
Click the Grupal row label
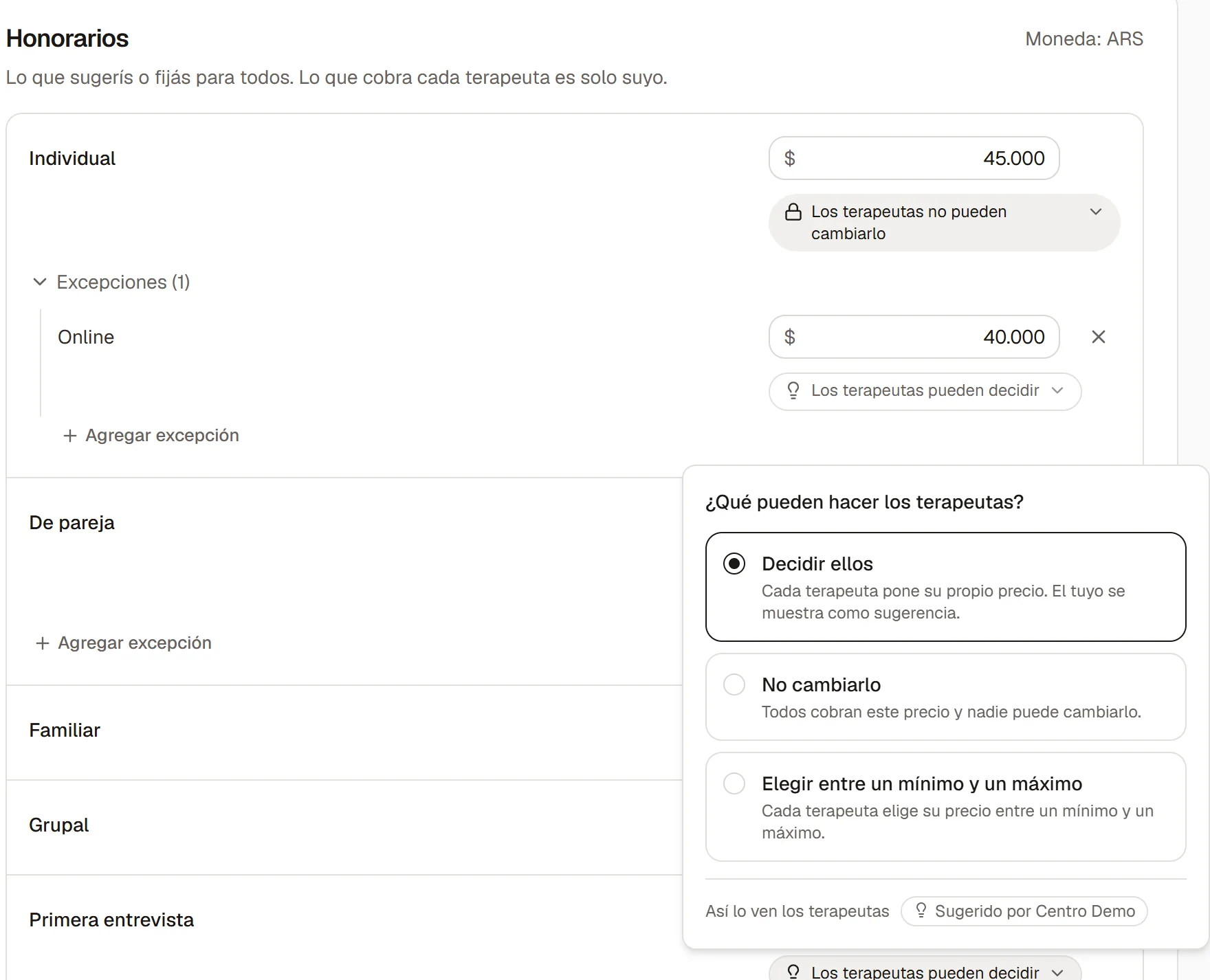point(59,825)
